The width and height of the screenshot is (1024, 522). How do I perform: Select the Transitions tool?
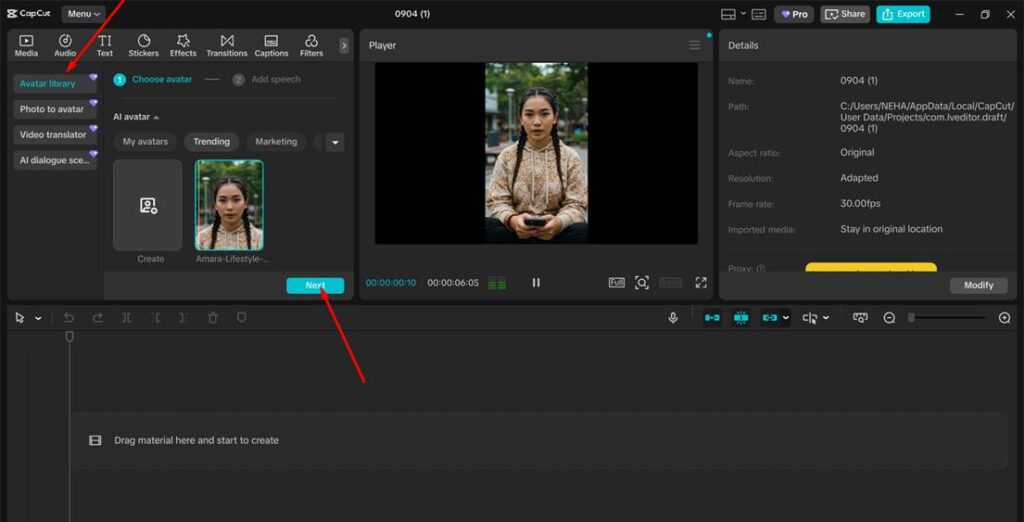pyautogui.click(x=227, y=45)
